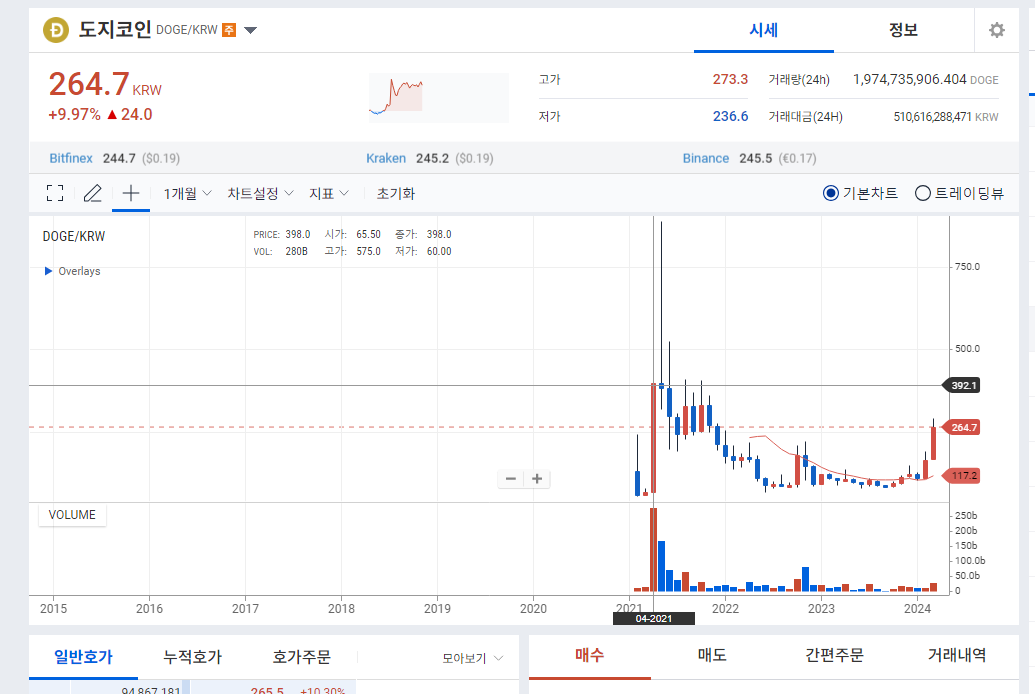Click the 1,974,735,906.404 DOGE volume

pyautogui.click(x=925, y=79)
